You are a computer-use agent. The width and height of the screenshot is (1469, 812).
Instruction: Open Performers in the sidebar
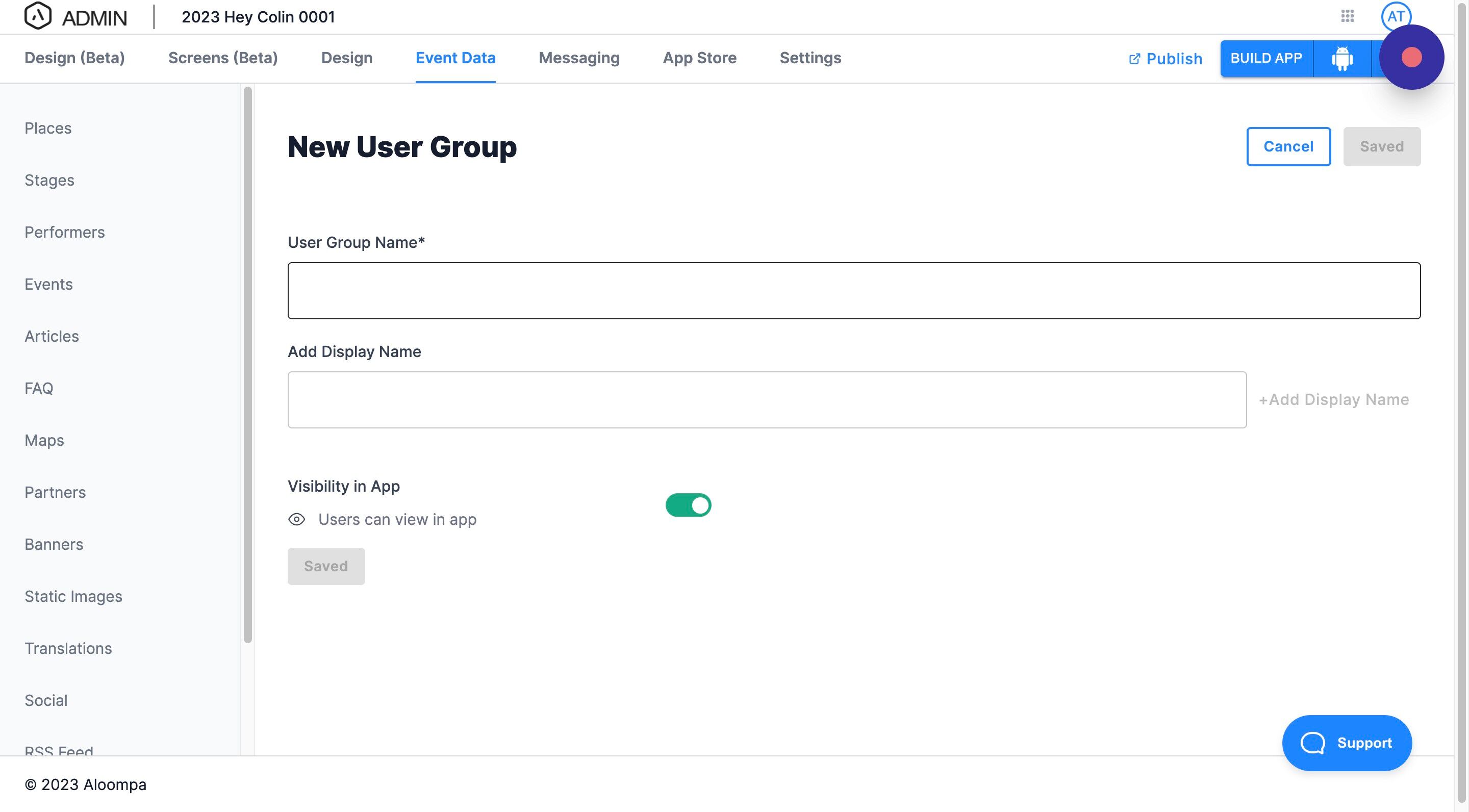tap(64, 232)
